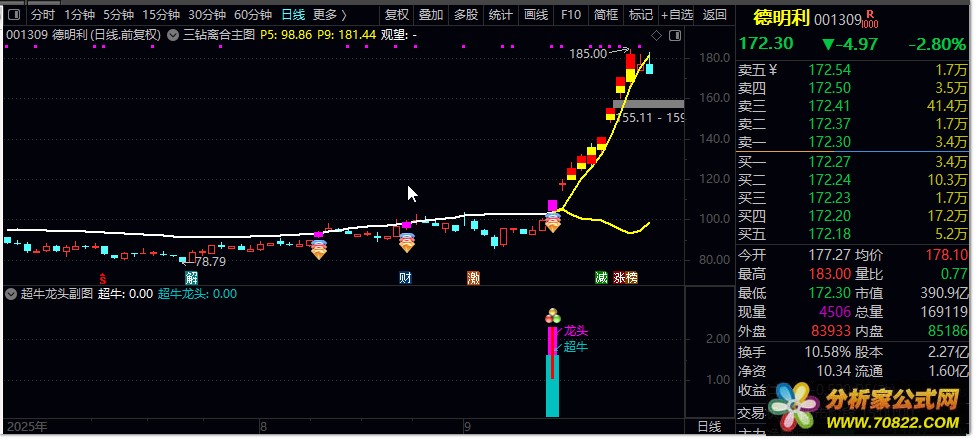Select the 30分钟 period
The width and height of the screenshot is (976, 439).
[x=207, y=14]
